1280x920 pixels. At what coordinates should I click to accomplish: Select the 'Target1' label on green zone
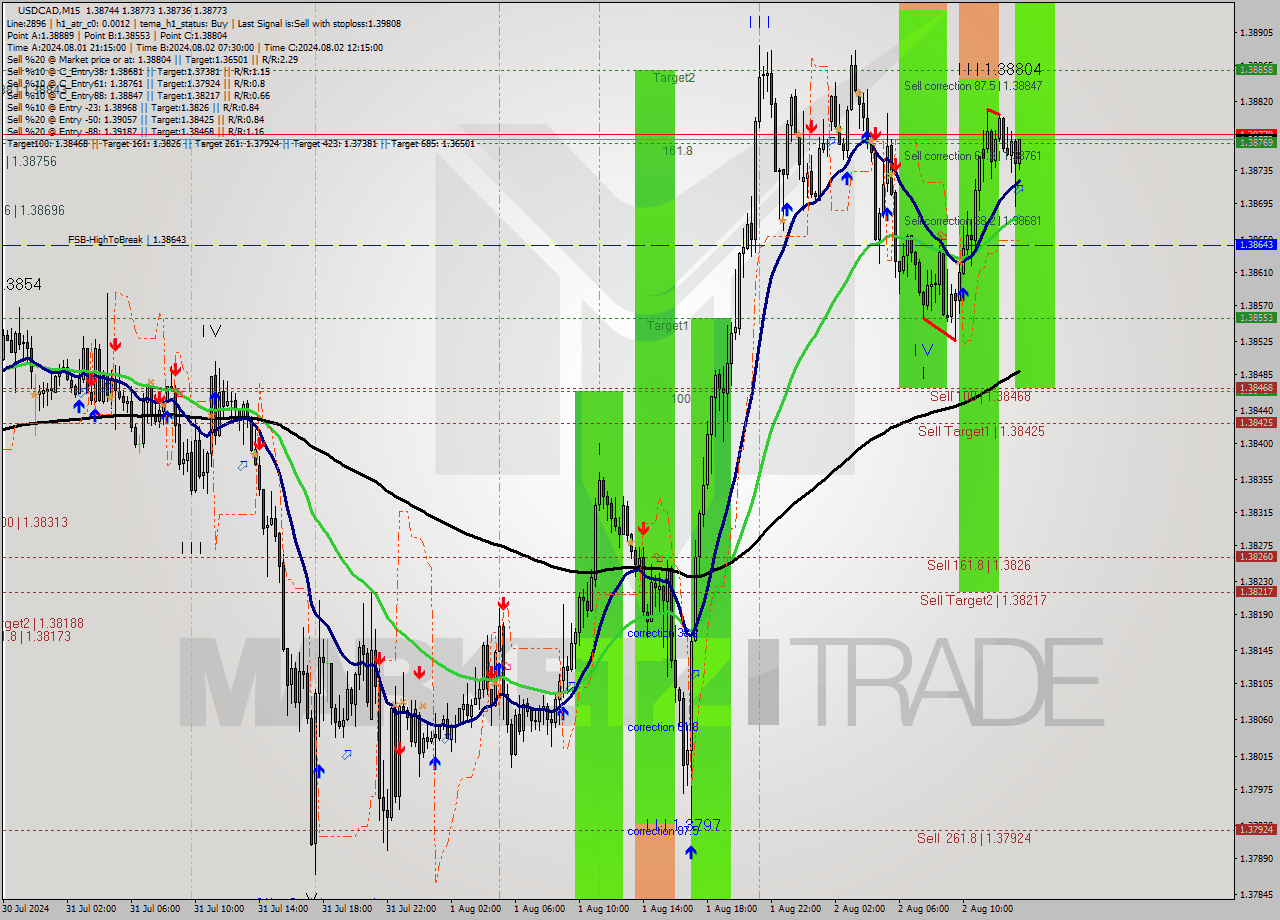click(x=667, y=326)
